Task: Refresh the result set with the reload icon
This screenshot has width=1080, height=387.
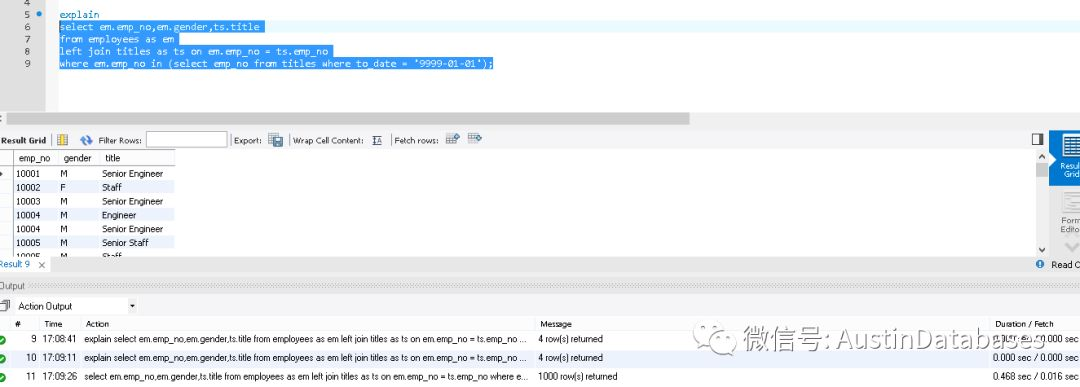Action: [86, 140]
